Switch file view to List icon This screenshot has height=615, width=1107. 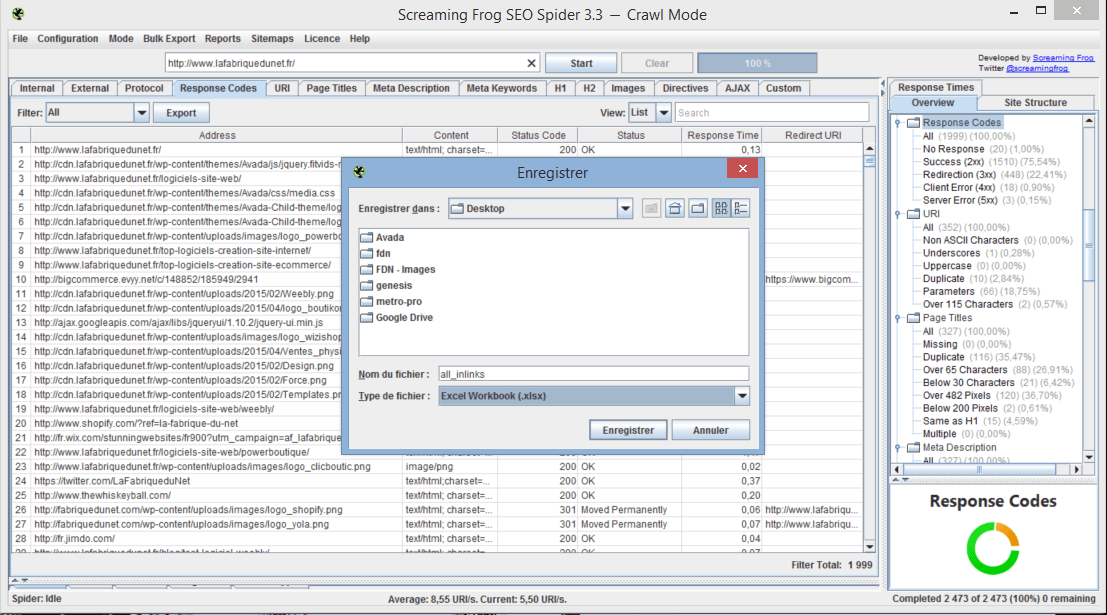pyautogui.click(x=720, y=208)
